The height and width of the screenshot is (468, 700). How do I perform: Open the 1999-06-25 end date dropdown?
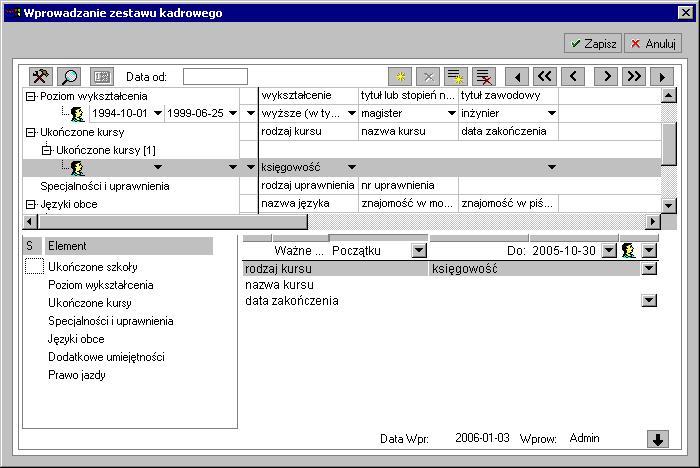(233, 113)
